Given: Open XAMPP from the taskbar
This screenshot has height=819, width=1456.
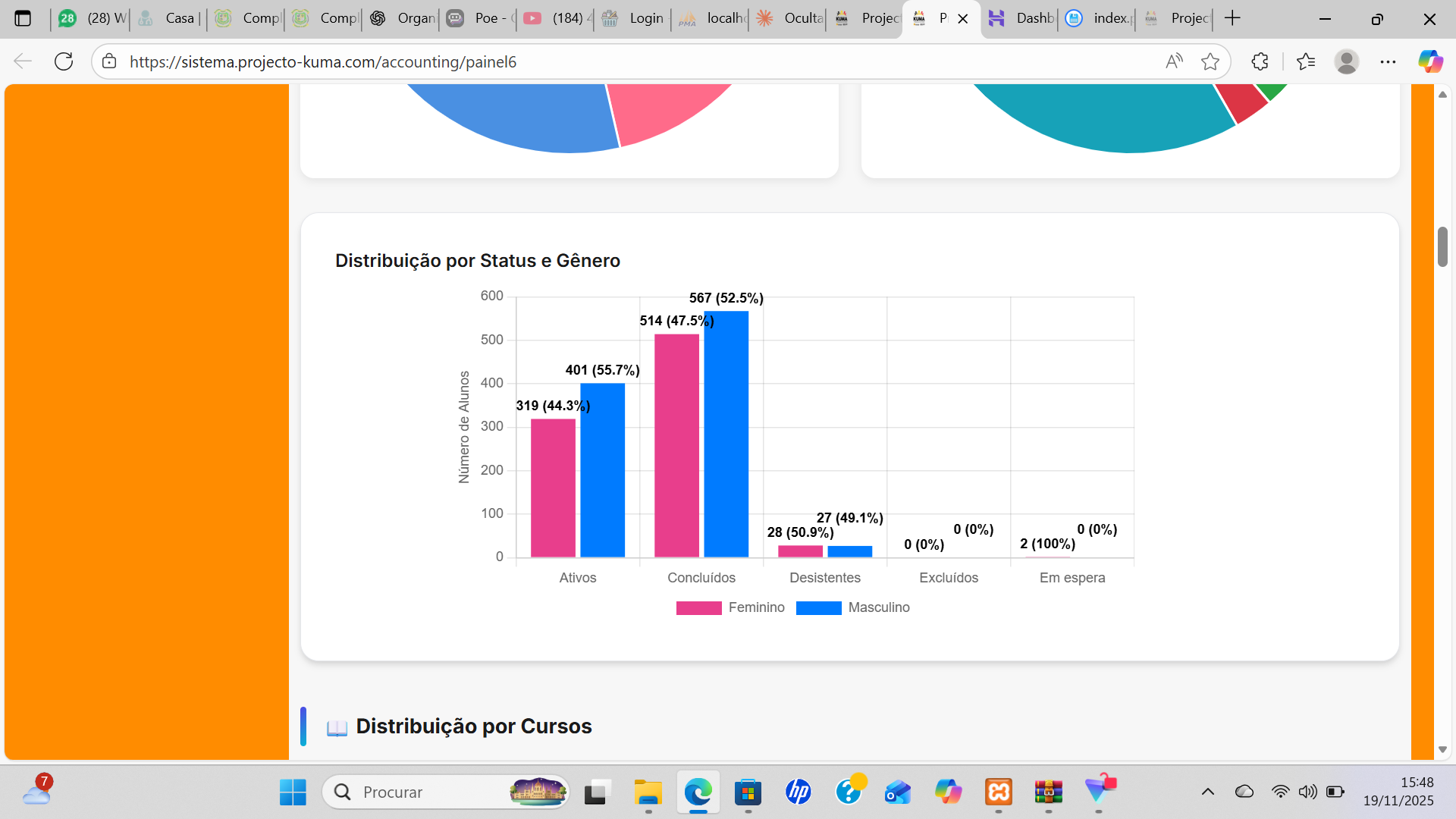Looking at the screenshot, I should (x=998, y=792).
